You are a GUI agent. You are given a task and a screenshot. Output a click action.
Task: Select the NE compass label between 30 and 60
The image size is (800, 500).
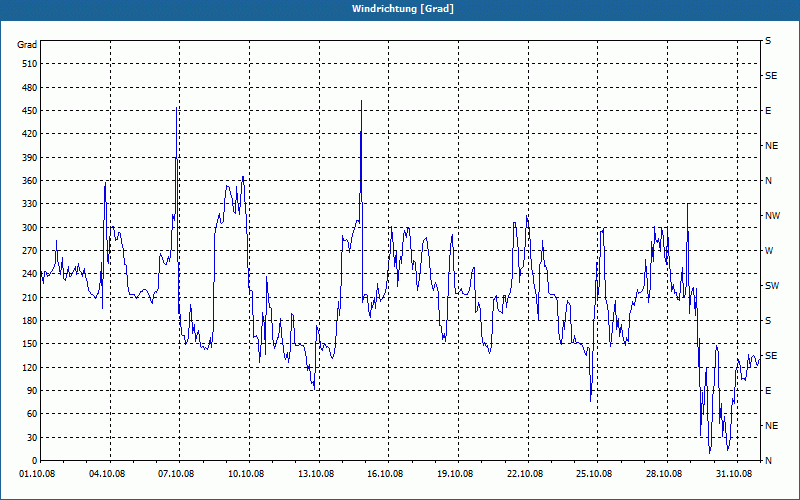coord(772,426)
